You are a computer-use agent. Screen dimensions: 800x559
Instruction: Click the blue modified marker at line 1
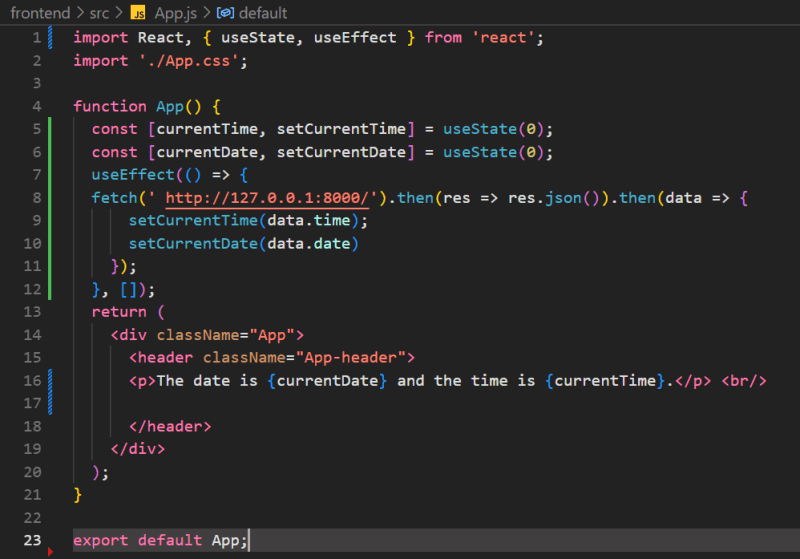pos(50,38)
